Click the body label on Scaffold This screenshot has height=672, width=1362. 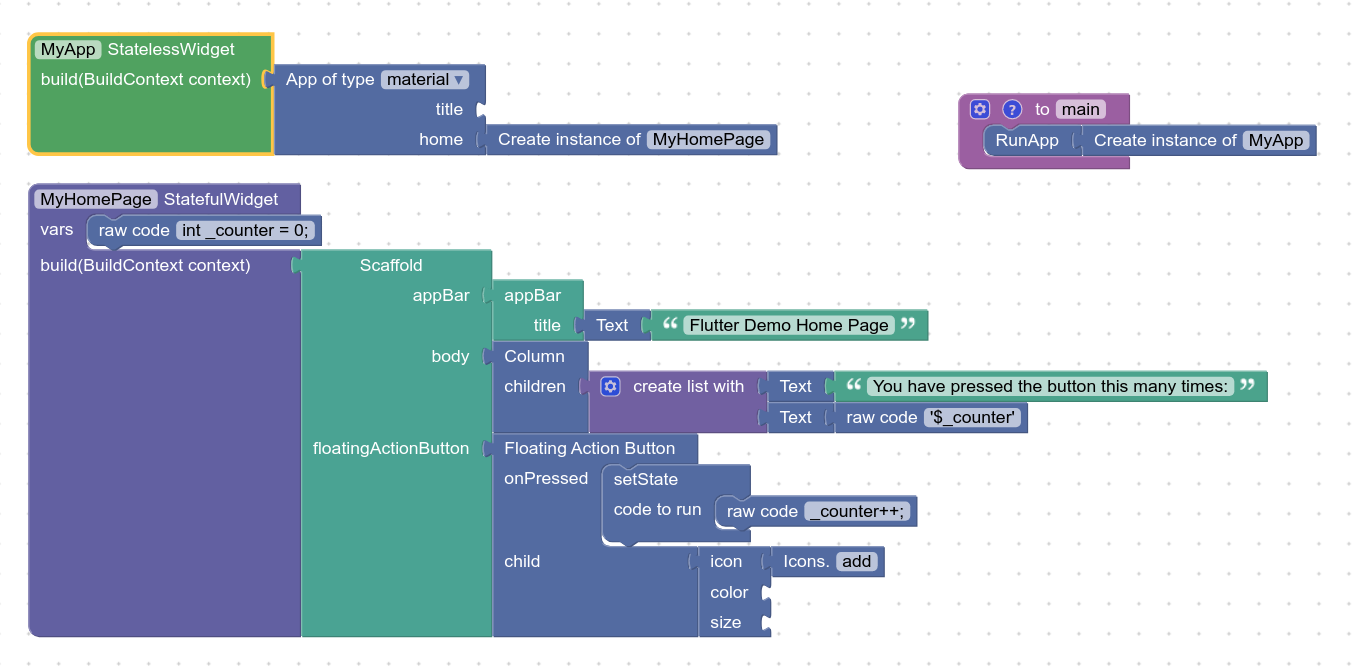[x=450, y=356]
